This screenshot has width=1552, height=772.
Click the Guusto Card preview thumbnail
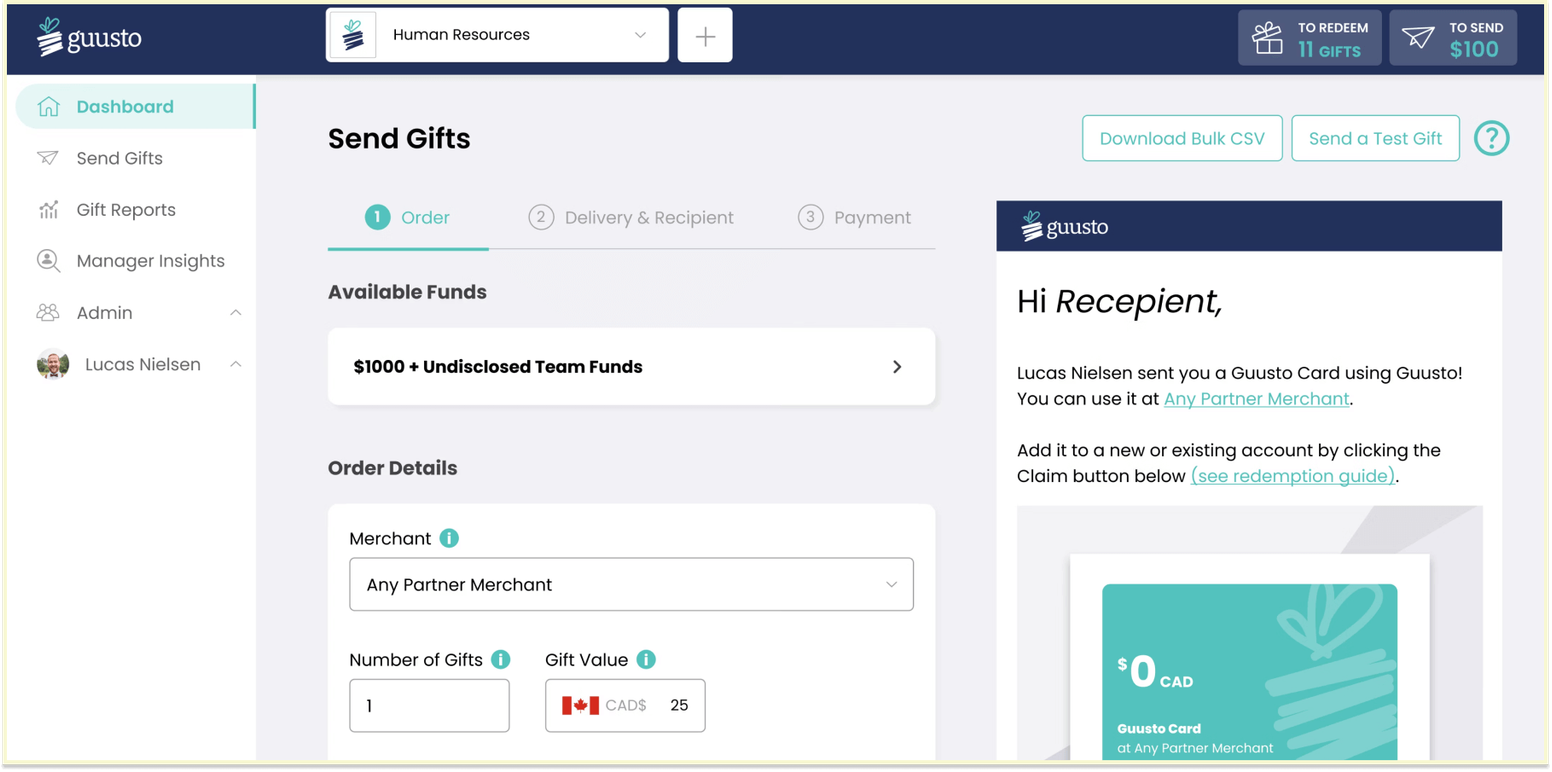pos(1249,672)
